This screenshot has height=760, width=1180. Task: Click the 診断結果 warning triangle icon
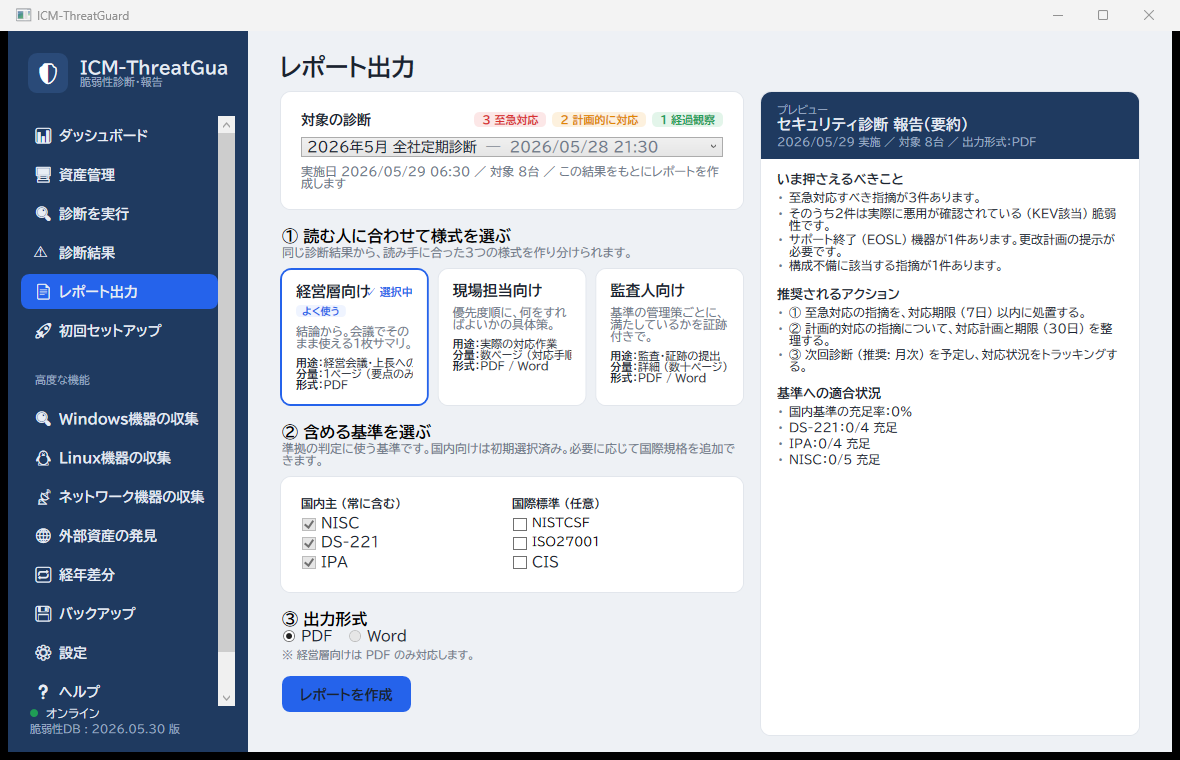(x=41, y=253)
